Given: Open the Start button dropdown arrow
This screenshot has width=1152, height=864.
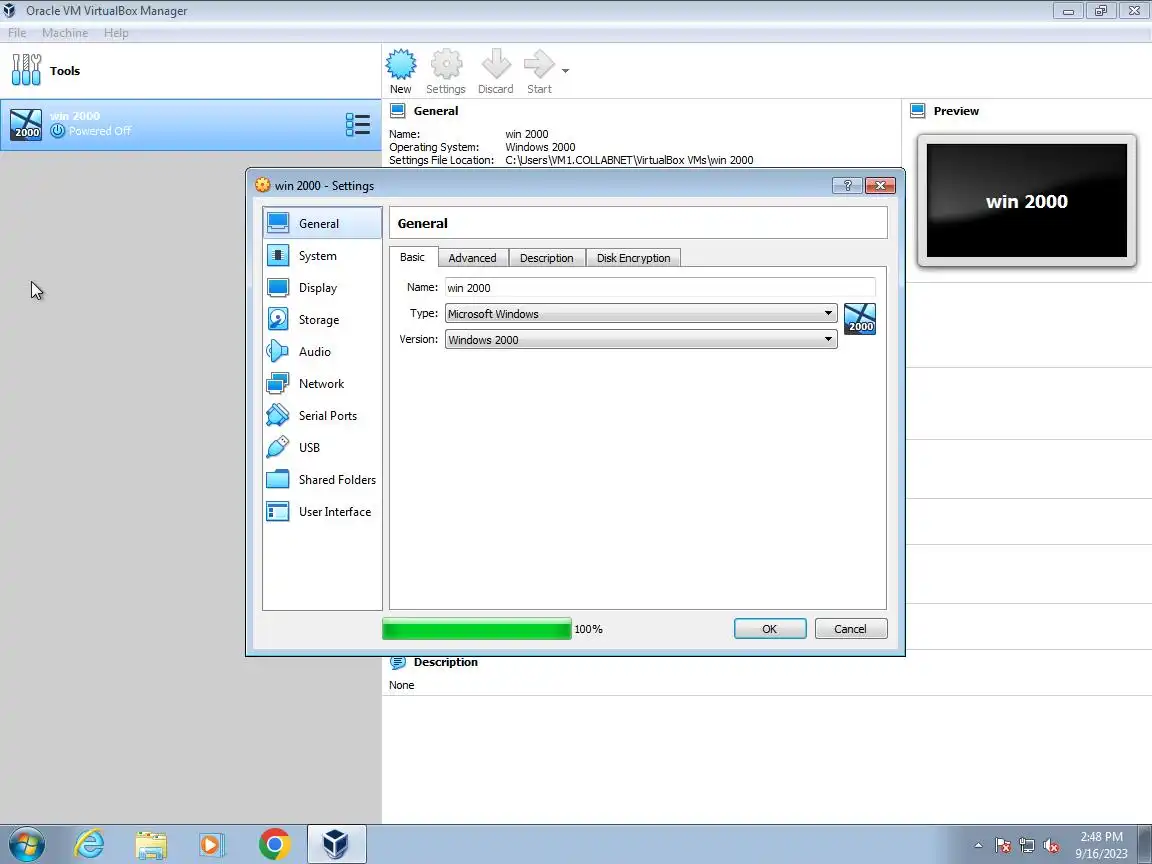Looking at the screenshot, I should 565,71.
